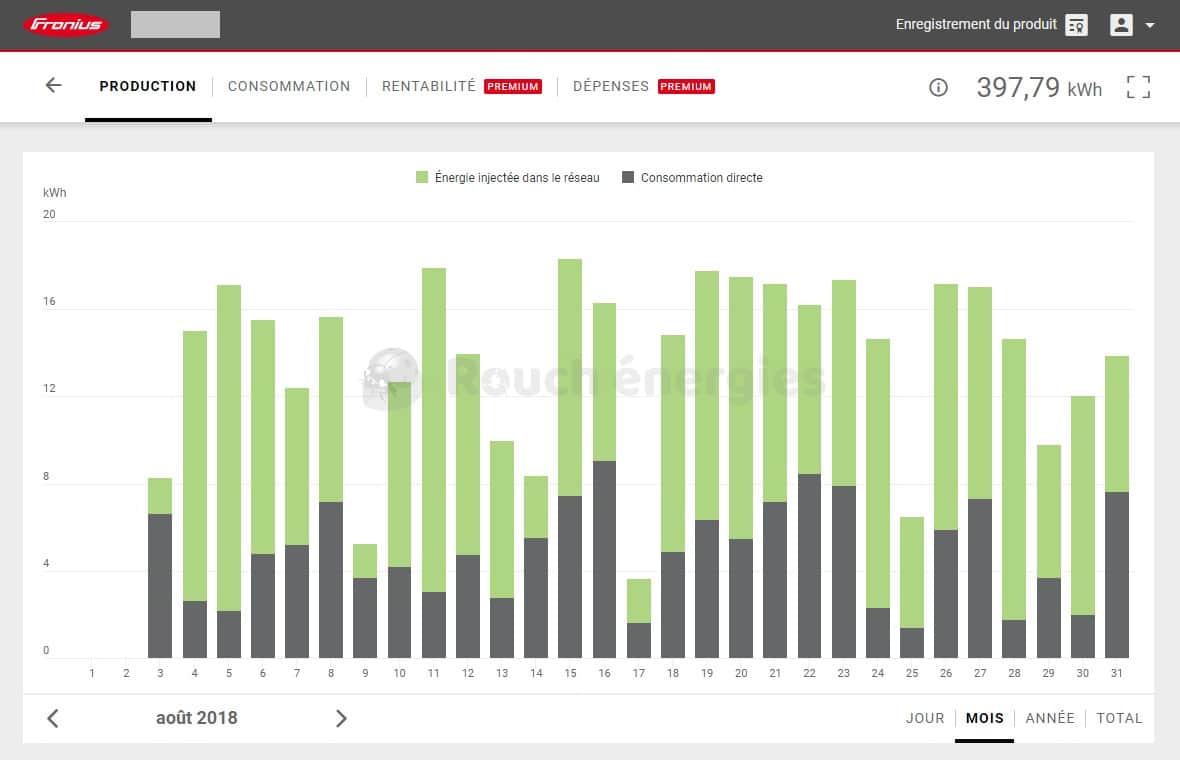
Task: Expand the account dropdown arrow
Action: click(1150, 26)
